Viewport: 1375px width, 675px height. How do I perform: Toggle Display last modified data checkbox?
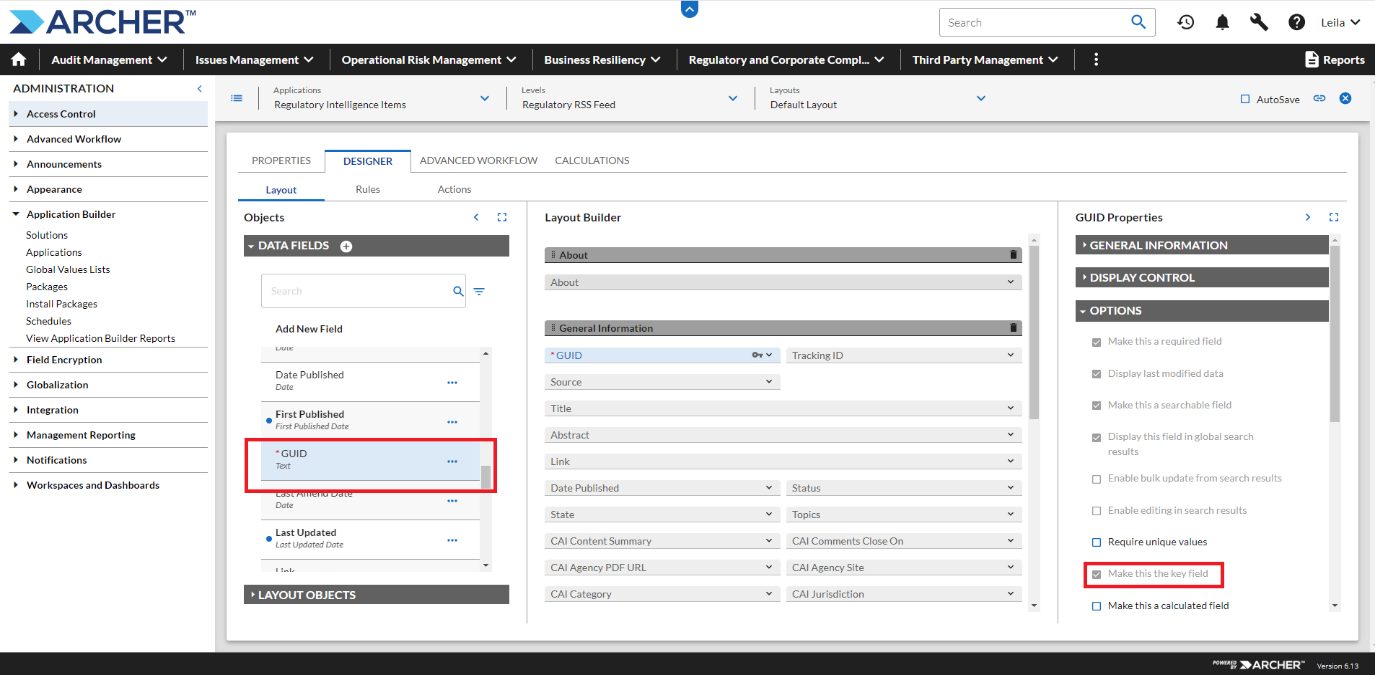1097,374
